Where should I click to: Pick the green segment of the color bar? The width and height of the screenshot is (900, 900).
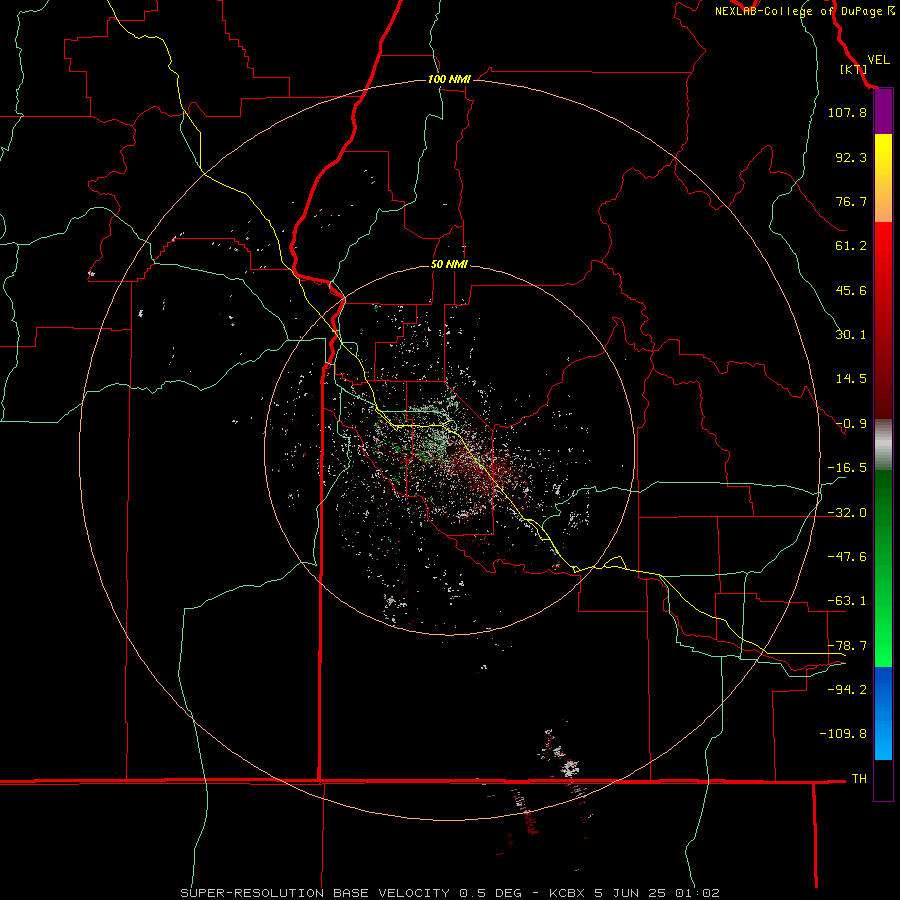coord(883,568)
